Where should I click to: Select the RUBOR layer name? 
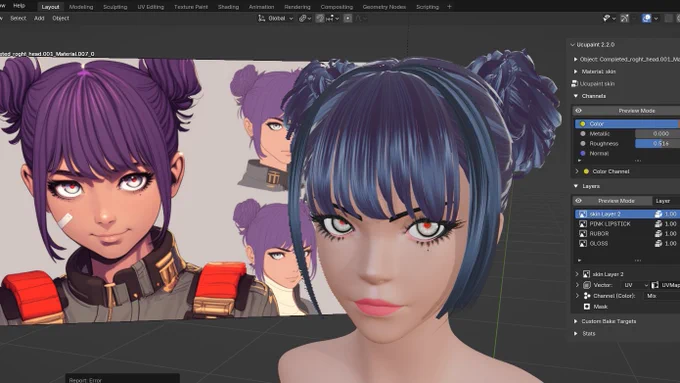click(x=599, y=234)
